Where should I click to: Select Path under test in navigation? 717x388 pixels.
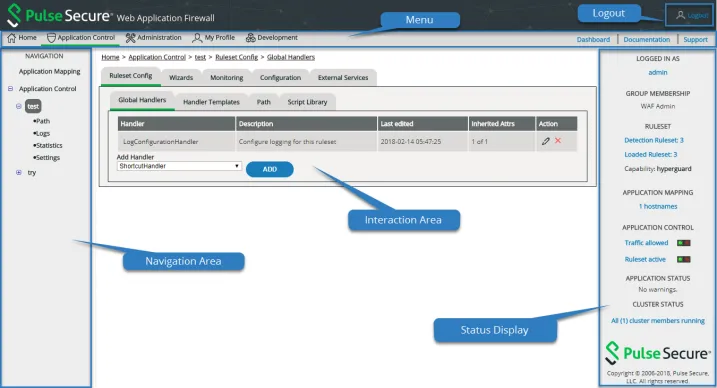[42, 121]
